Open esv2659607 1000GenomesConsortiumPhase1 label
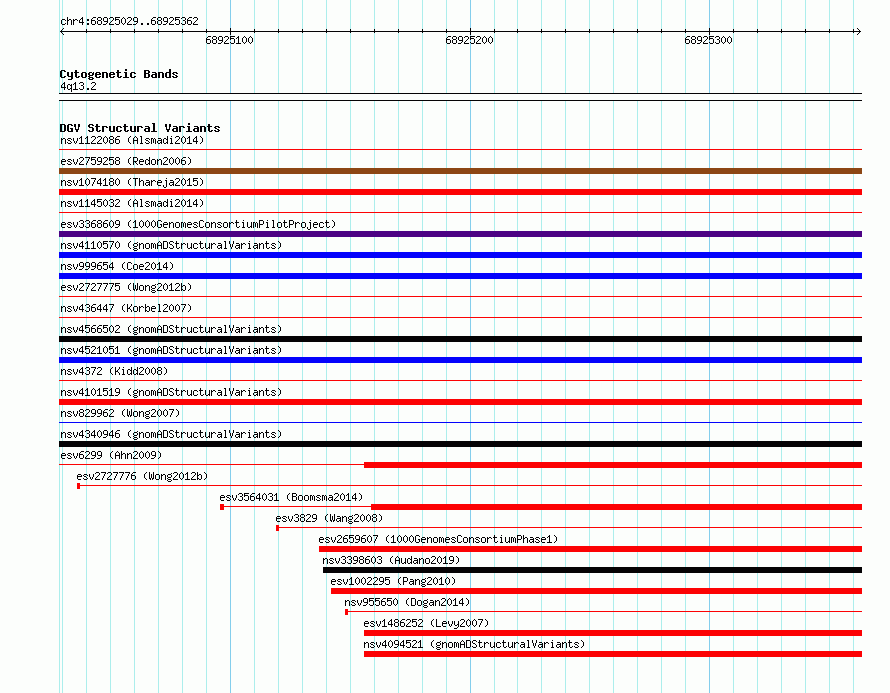Screen dimensions: 890x693 (438, 539)
